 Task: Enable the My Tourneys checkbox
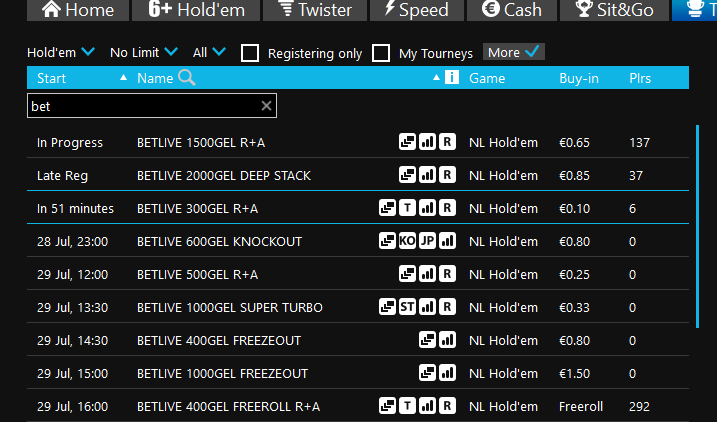pyautogui.click(x=381, y=53)
